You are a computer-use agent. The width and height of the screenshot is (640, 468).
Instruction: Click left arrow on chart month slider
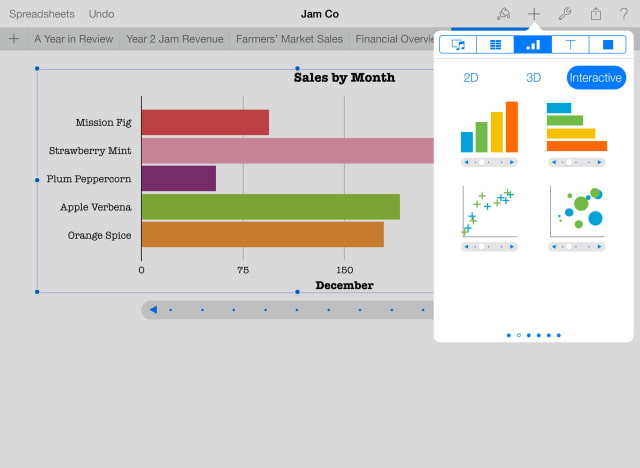153,310
